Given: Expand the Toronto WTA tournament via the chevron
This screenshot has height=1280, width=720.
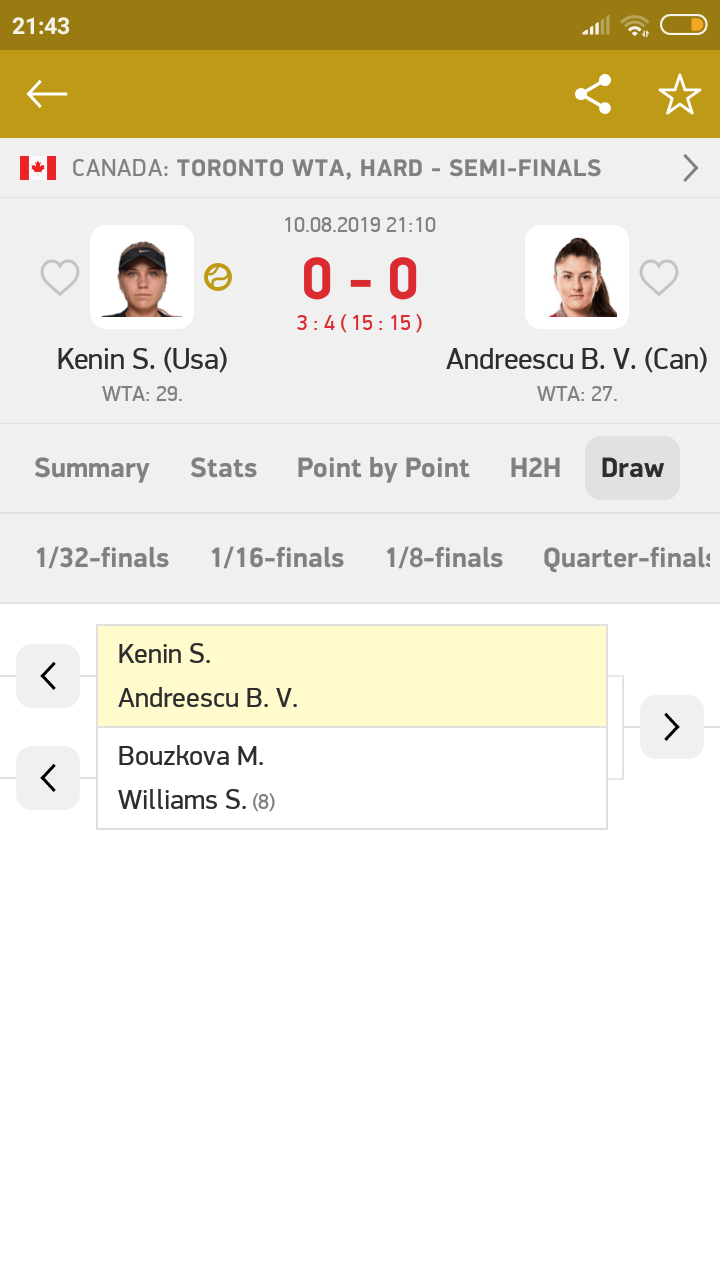Looking at the screenshot, I should (690, 168).
